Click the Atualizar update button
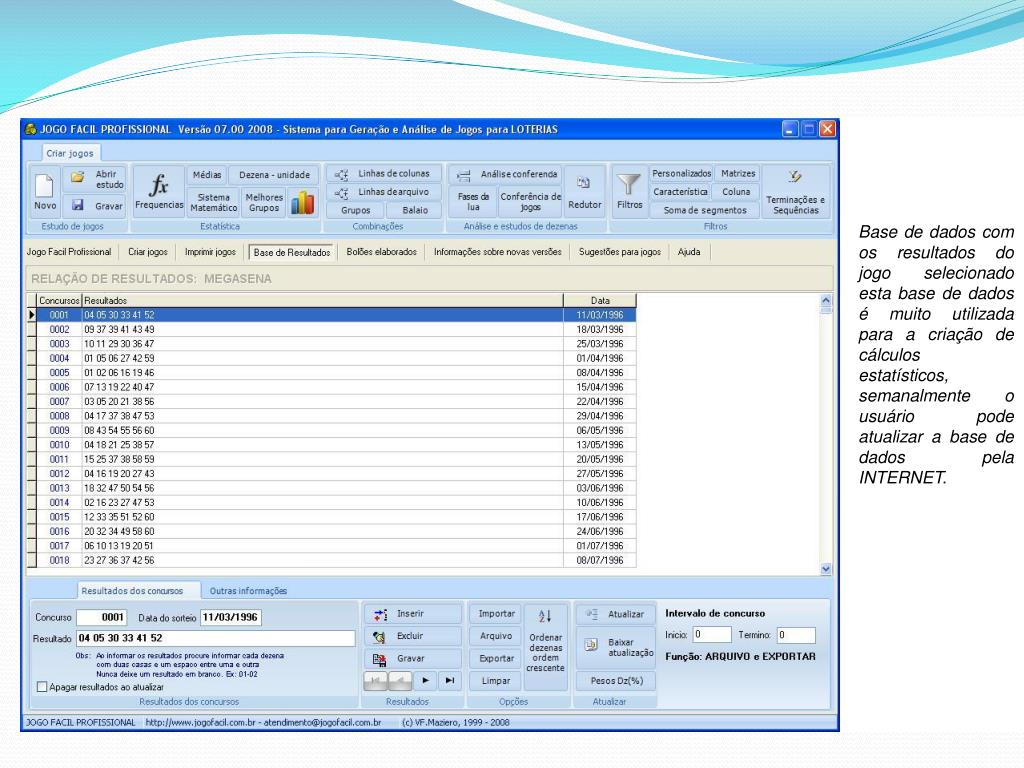This screenshot has width=1024, height=768. click(x=615, y=614)
